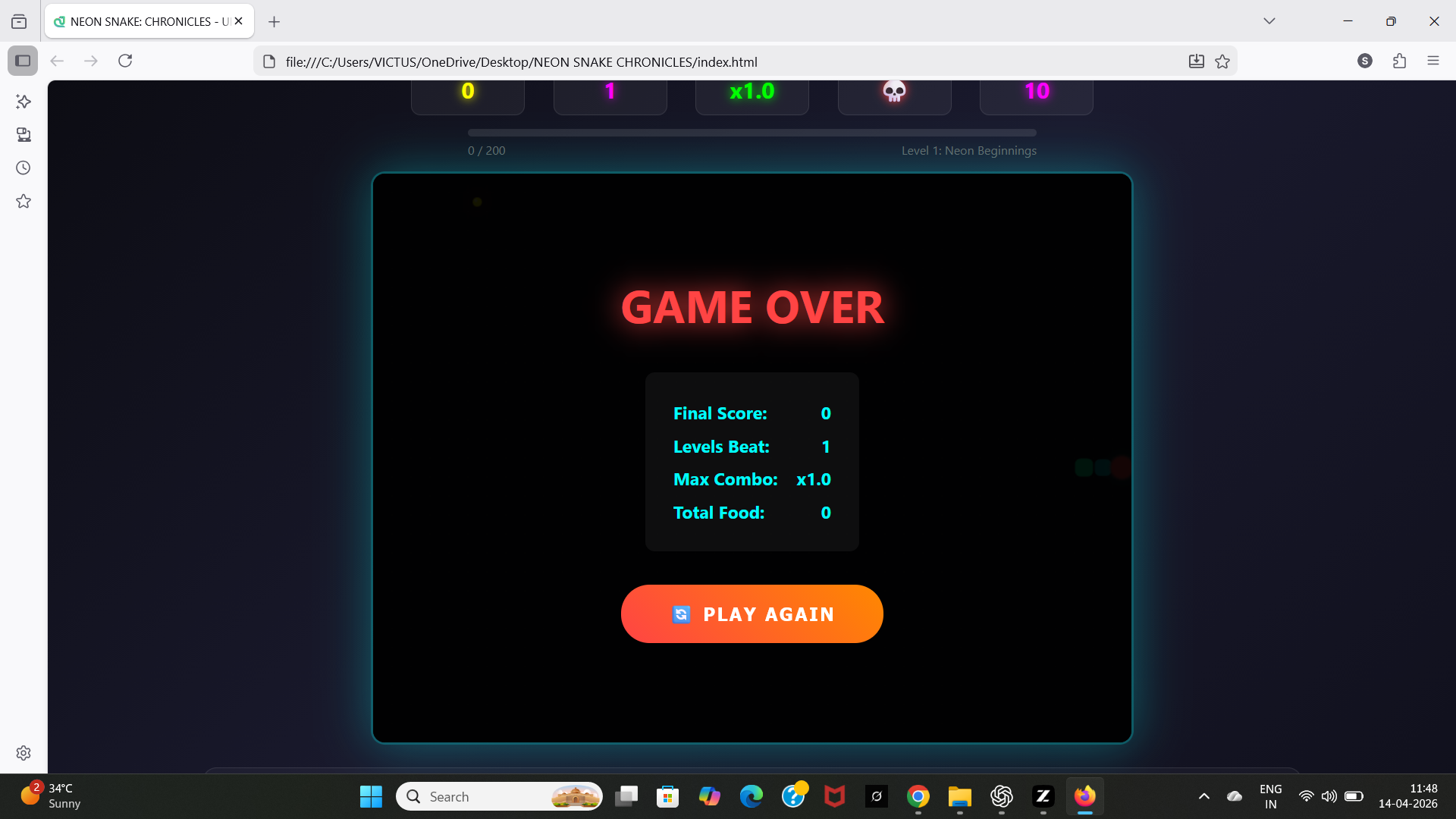Click the yellow score value 0
Screen dimensions: 1456x819
click(x=468, y=91)
